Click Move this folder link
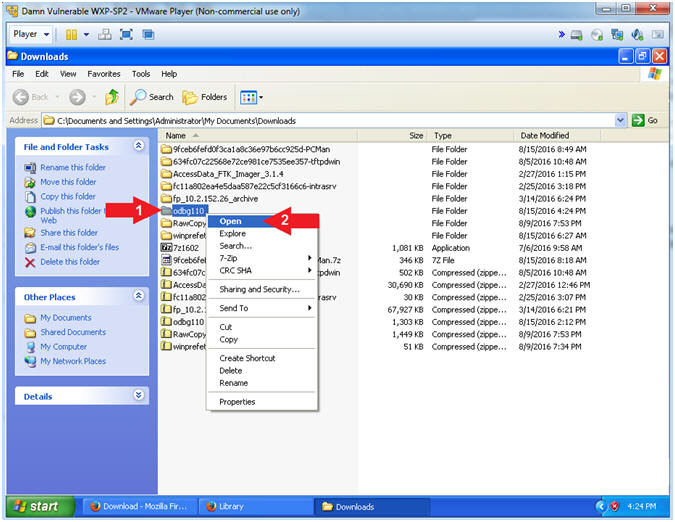The image size is (675, 522). point(68,182)
